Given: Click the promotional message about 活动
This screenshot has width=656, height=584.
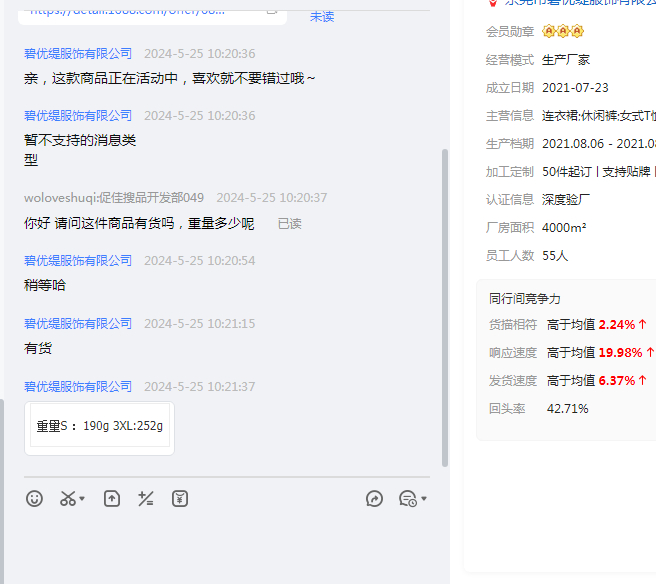Looking at the screenshot, I should (169, 78).
